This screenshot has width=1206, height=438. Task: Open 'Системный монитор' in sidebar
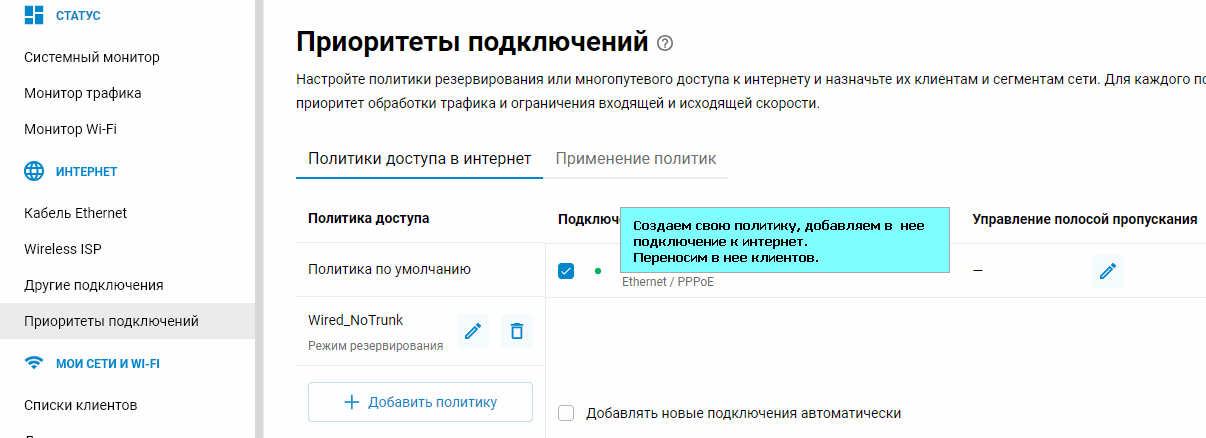[x=92, y=57]
